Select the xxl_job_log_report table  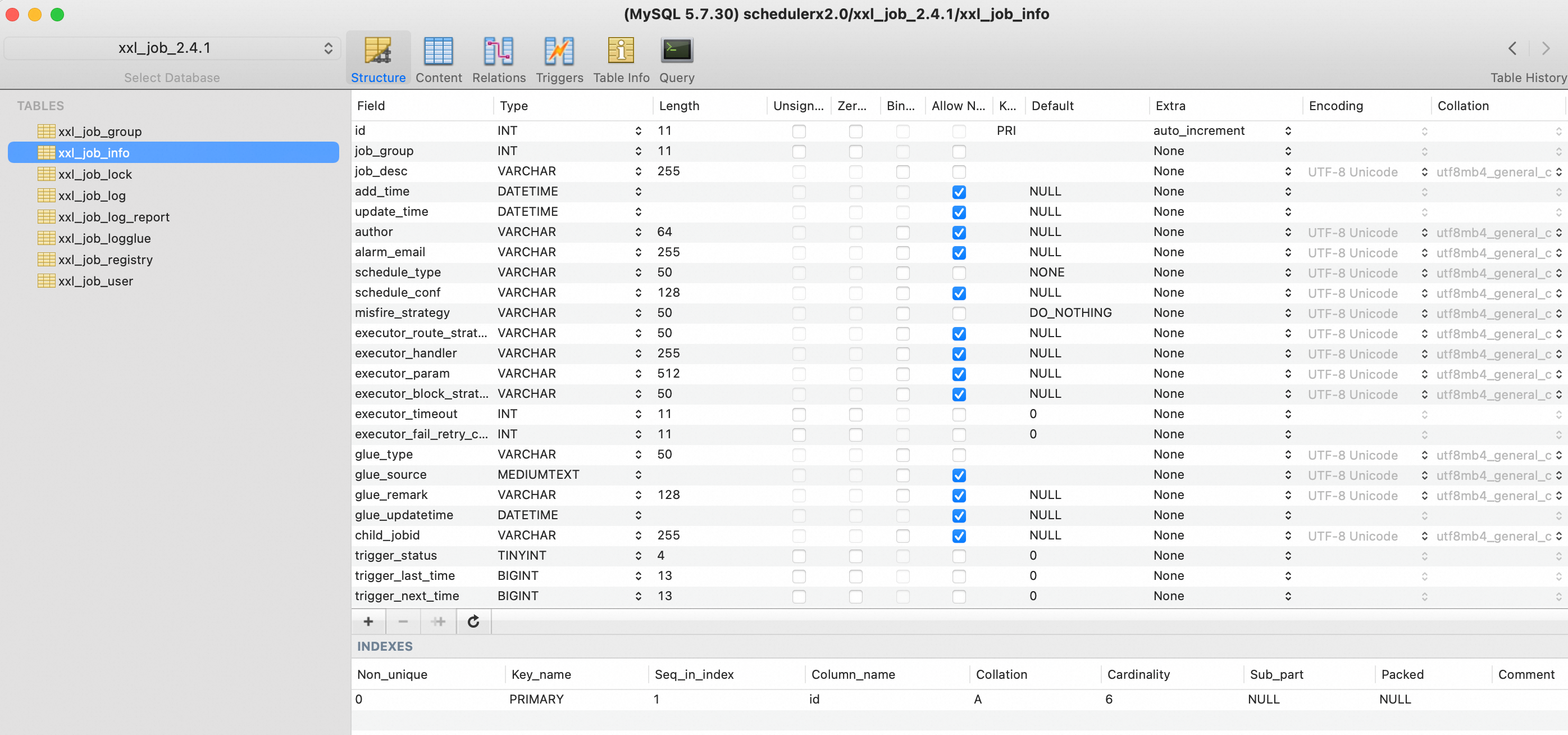point(114,217)
